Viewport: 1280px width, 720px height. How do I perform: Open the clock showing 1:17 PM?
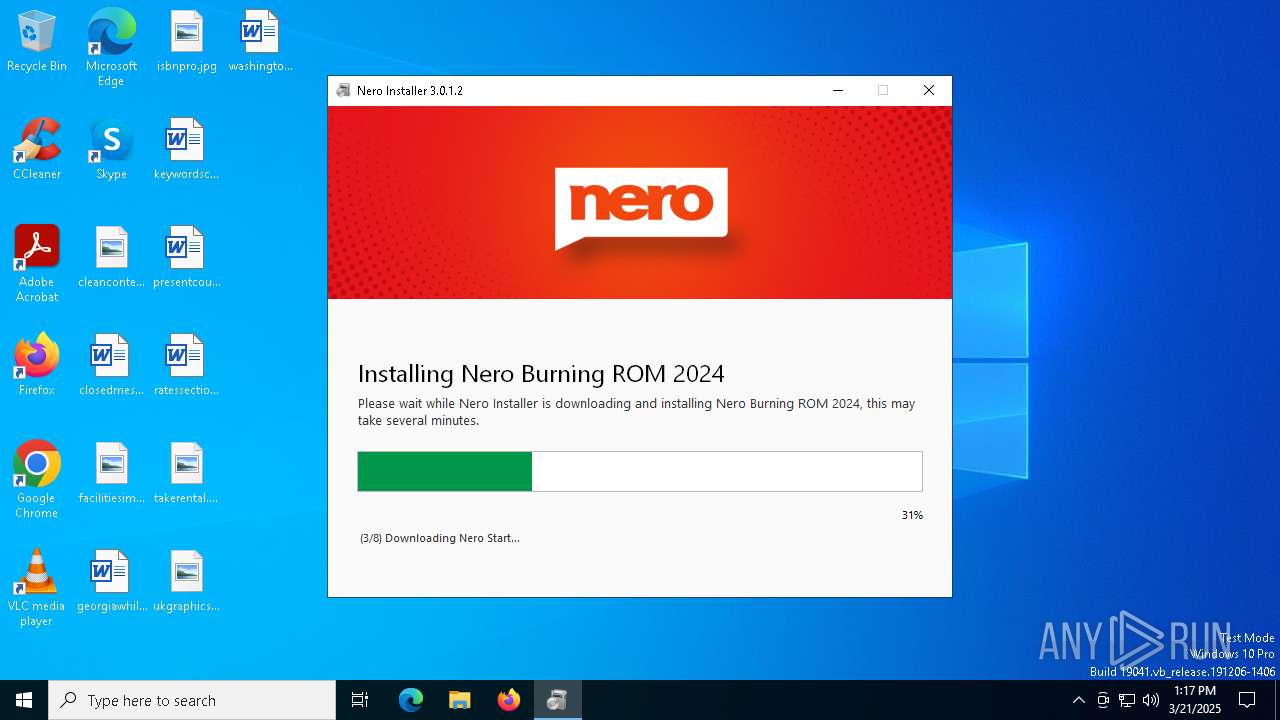(x=1195, y=700)
